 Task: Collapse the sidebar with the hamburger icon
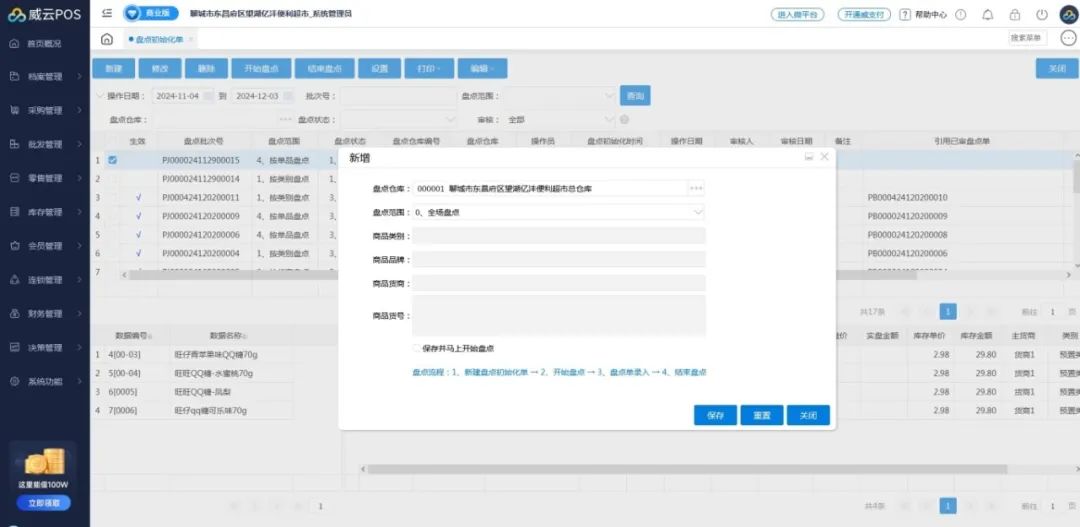click(x=107, y=14)
